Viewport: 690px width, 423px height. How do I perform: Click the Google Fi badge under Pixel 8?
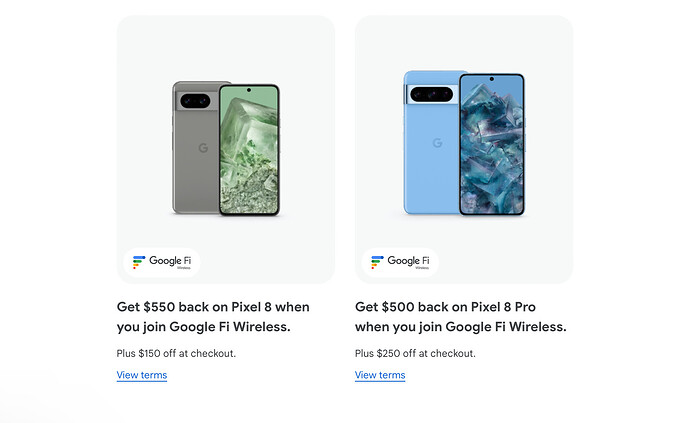tap(161, 262)
